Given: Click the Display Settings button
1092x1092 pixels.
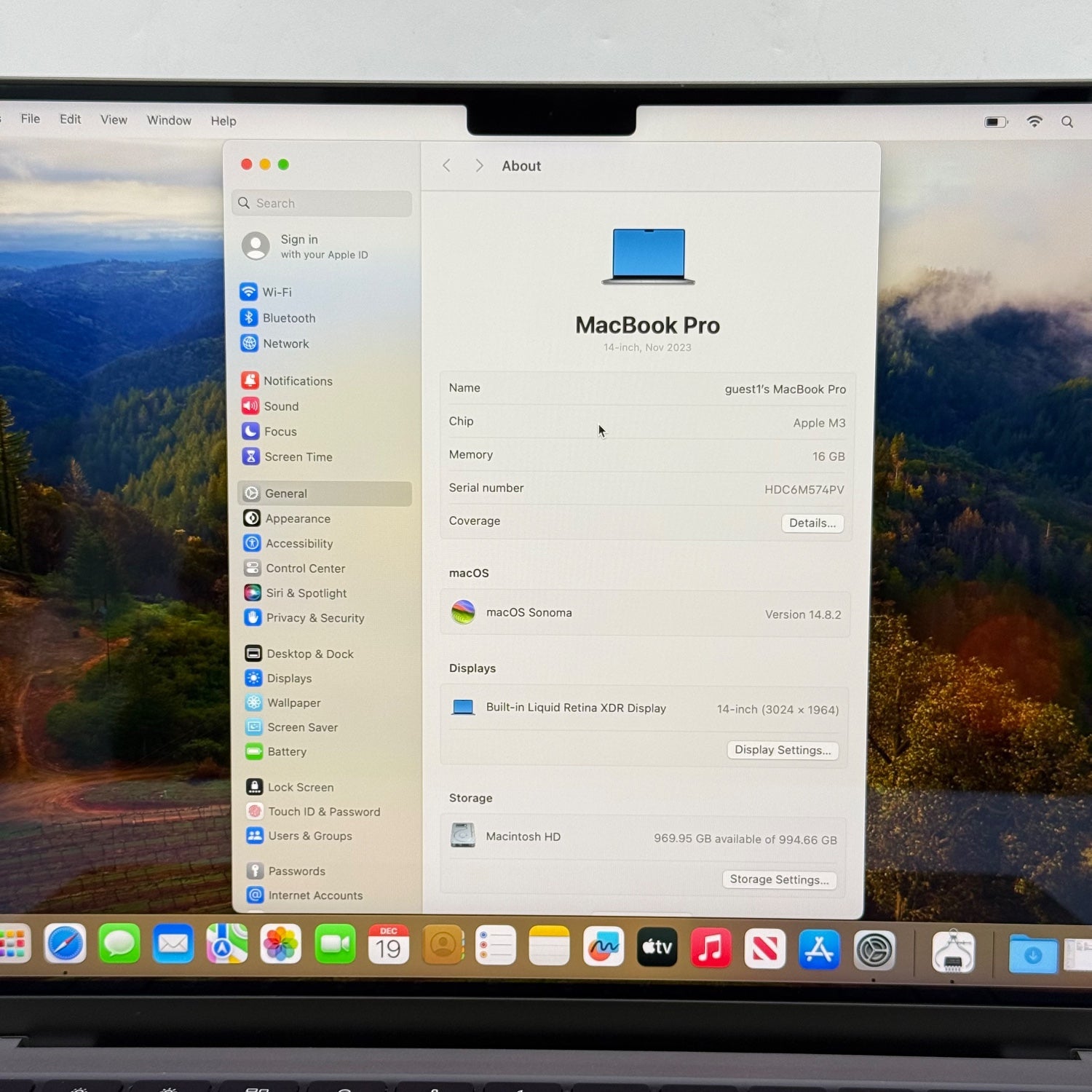Looking at the screenshot, I should click(783, 751).
